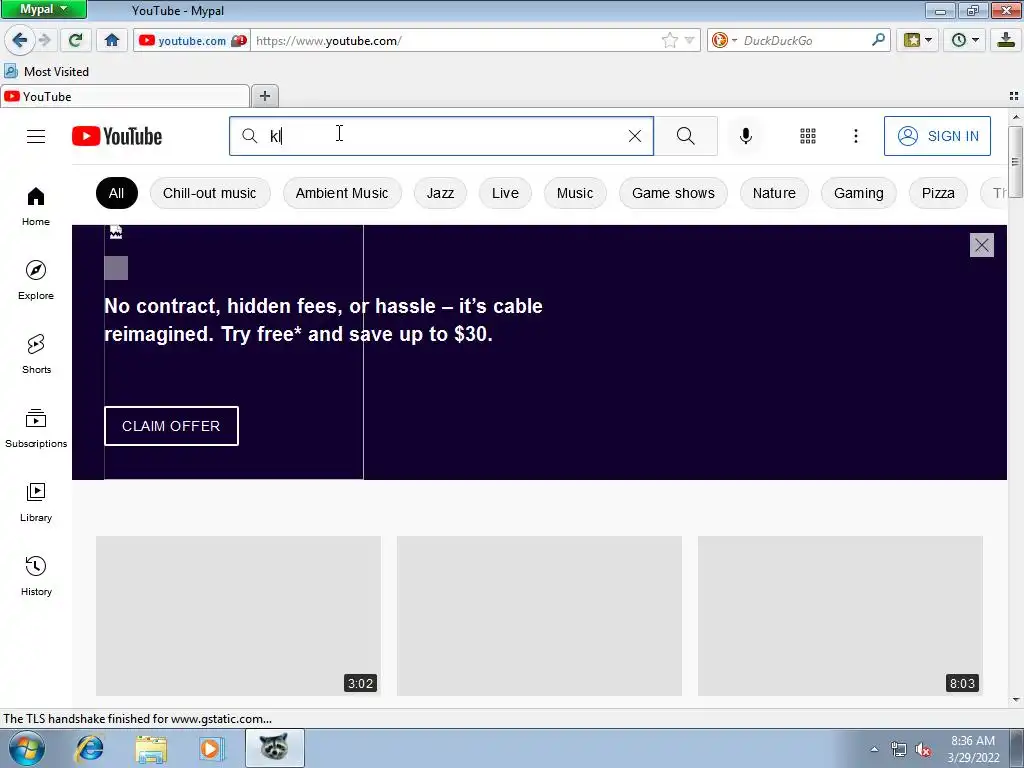The image size is (1024, 768).
Task: Open Windows Media Player on taskbar
Action: click(x=211, y=748)
